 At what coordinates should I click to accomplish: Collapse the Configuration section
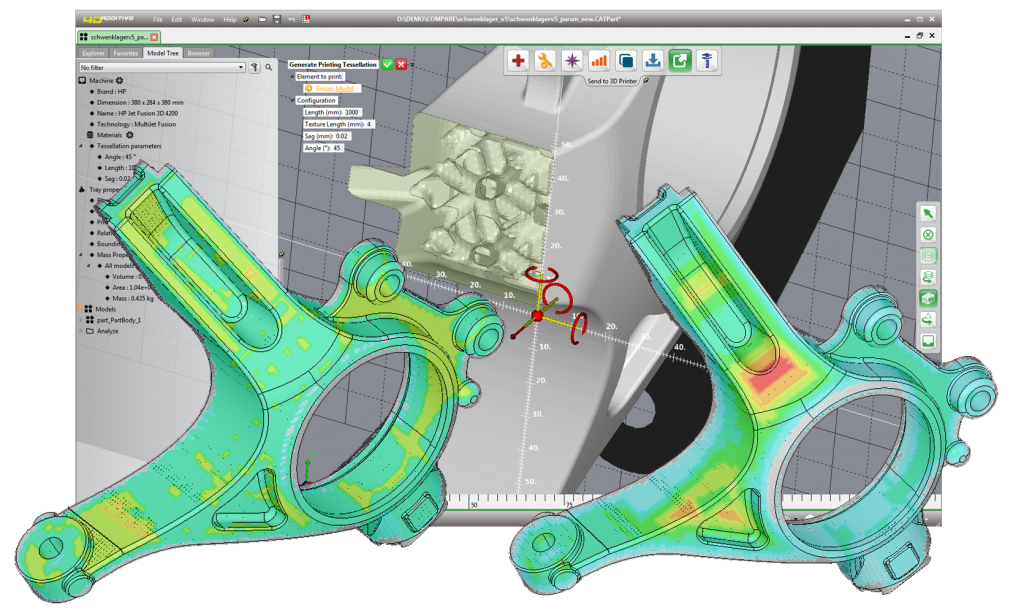[x=292, y=101]
